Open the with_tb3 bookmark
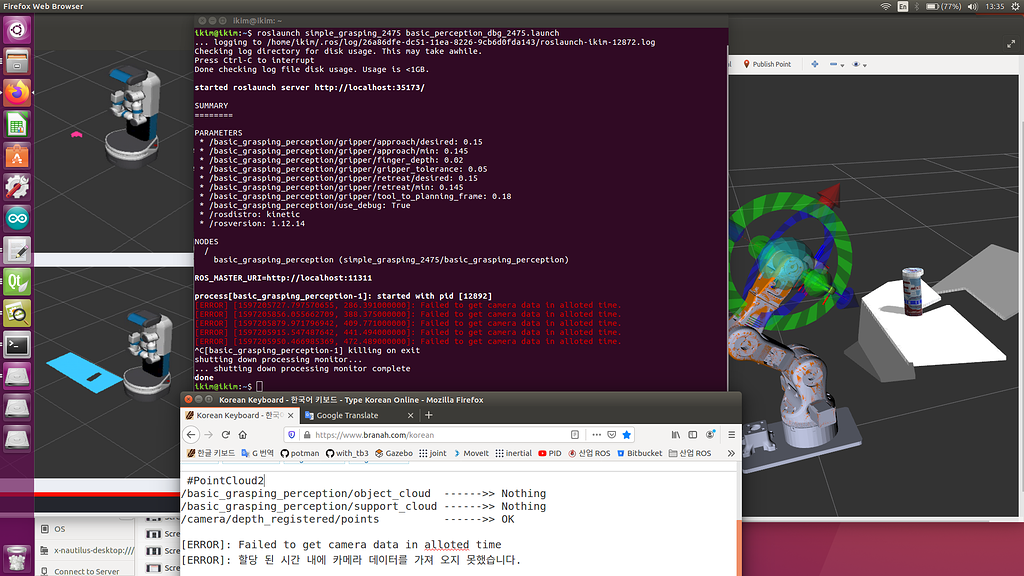The image size is (1024, 576). [x=347, y=453]
